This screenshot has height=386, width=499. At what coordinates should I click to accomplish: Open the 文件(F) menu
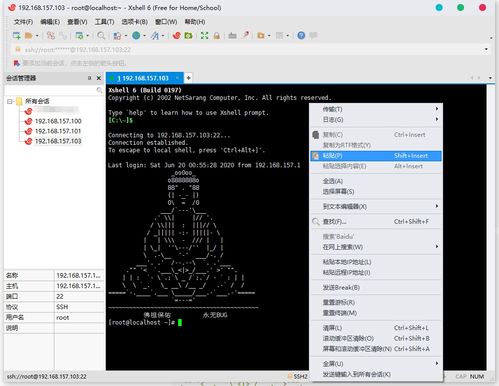point(23,22)
